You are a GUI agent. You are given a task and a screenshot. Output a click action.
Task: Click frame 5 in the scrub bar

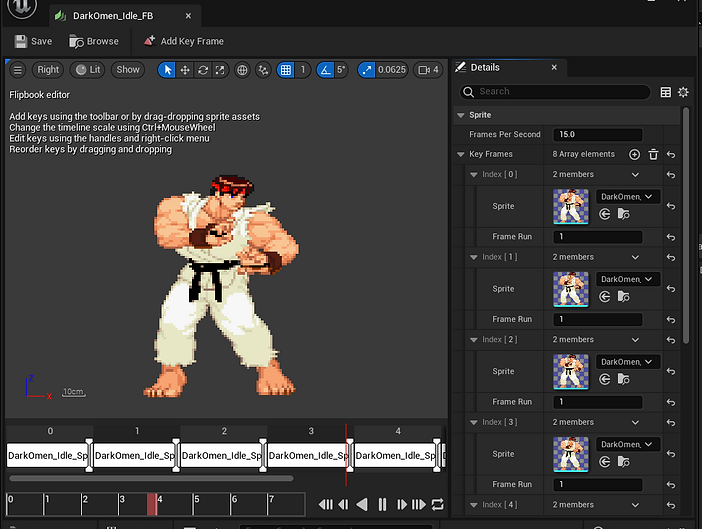point(210,504)
